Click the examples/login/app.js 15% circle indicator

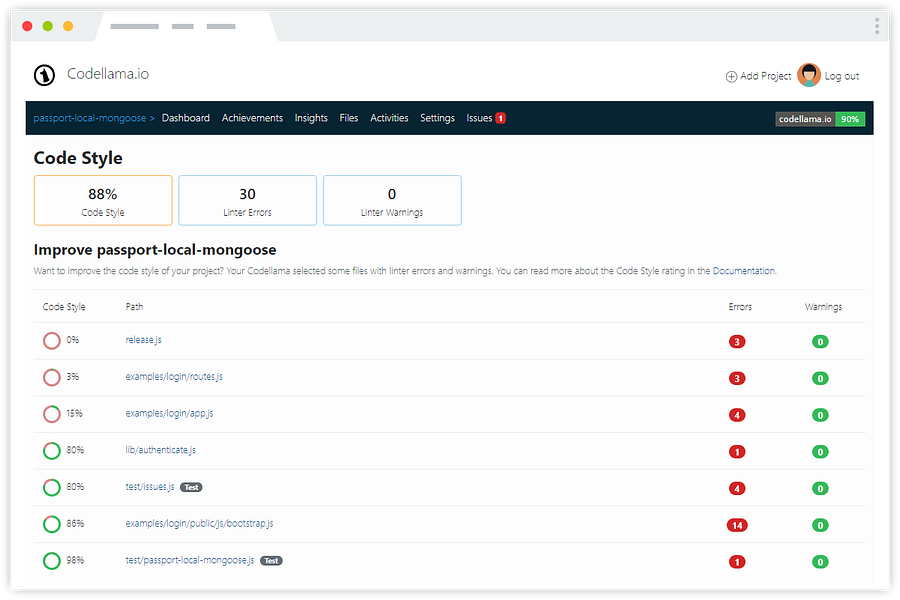[52, 414]
